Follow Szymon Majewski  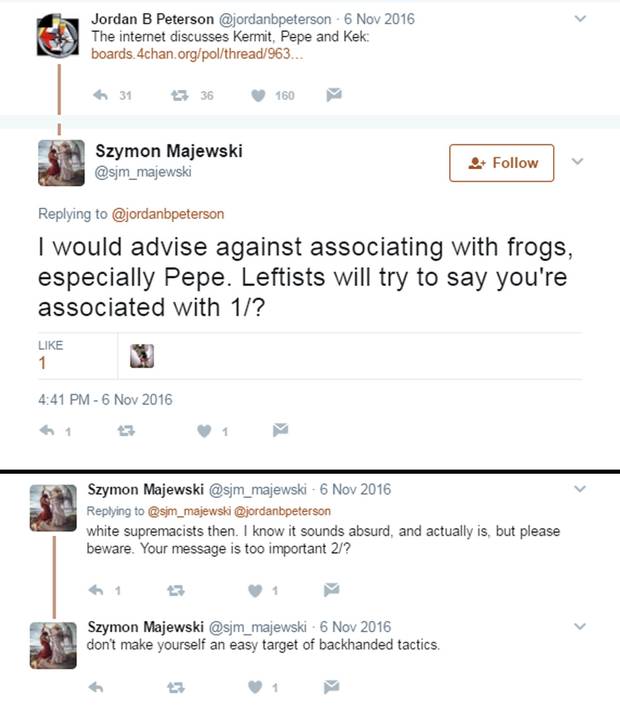pyautogui.click(x=501, y=163)
